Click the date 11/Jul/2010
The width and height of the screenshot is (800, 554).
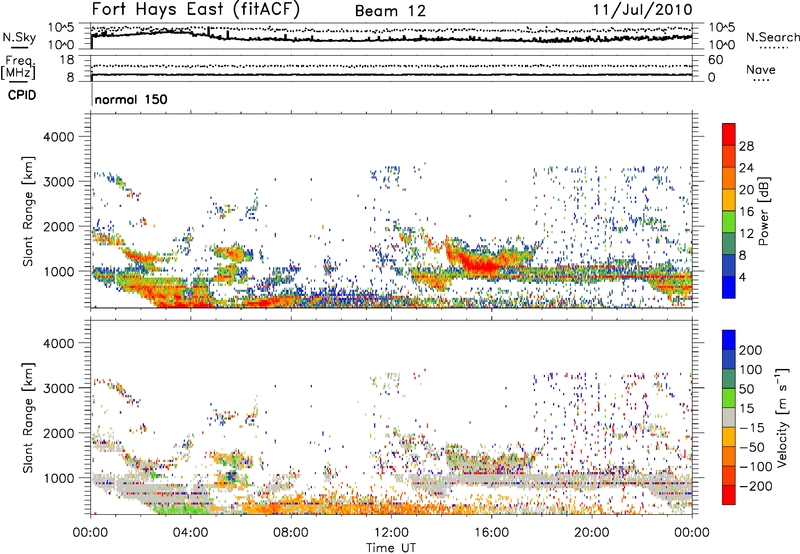coord(643,10)
